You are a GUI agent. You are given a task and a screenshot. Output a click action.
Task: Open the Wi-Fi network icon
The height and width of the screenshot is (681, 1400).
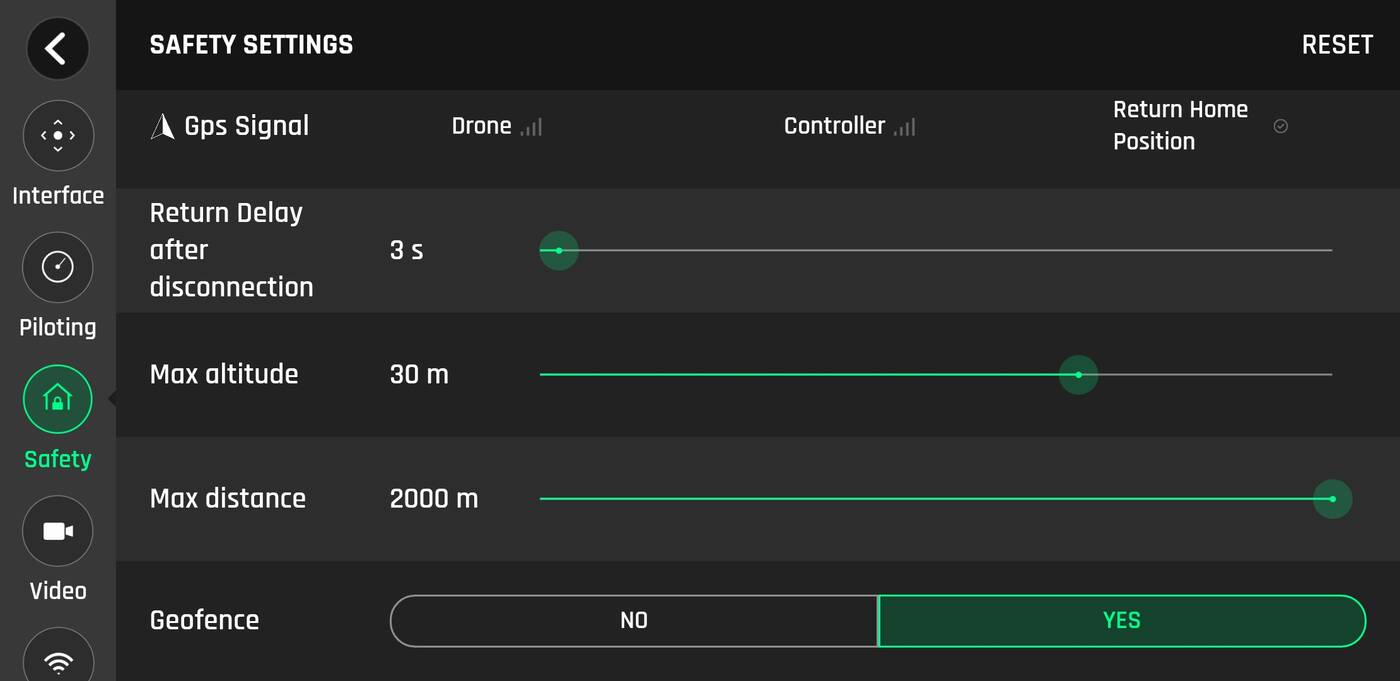(x=58, y=660)
